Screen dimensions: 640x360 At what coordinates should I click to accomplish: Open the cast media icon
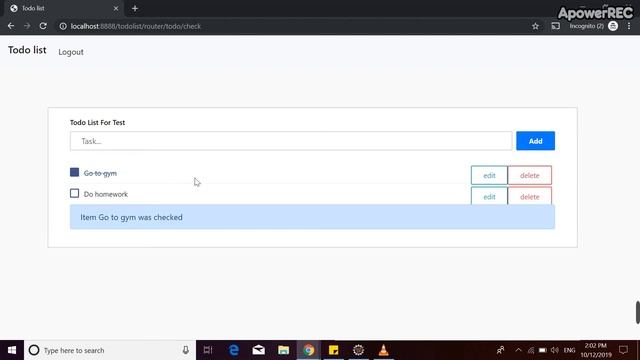(556, 26)
